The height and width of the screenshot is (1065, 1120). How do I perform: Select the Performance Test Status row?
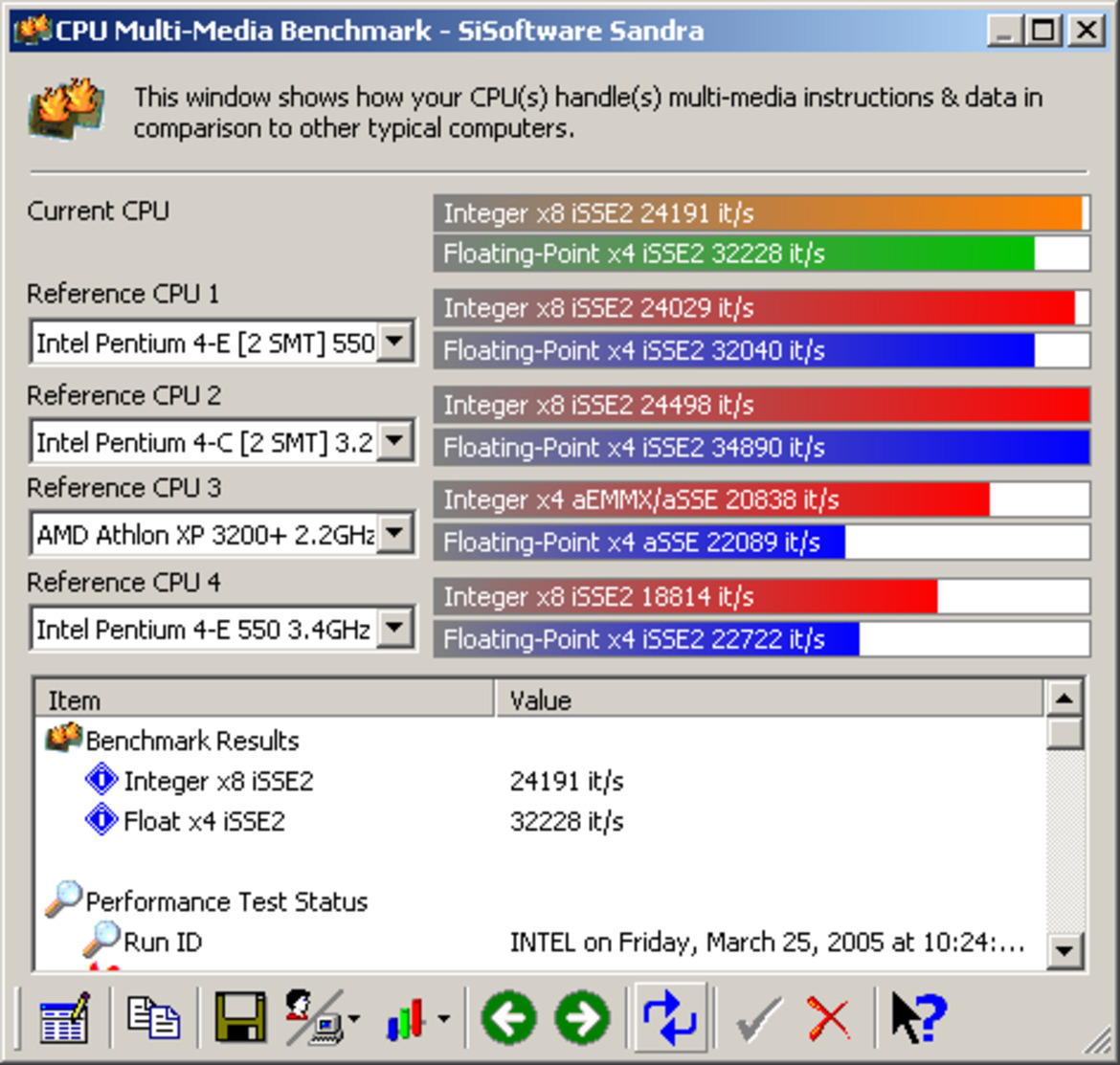541,900
